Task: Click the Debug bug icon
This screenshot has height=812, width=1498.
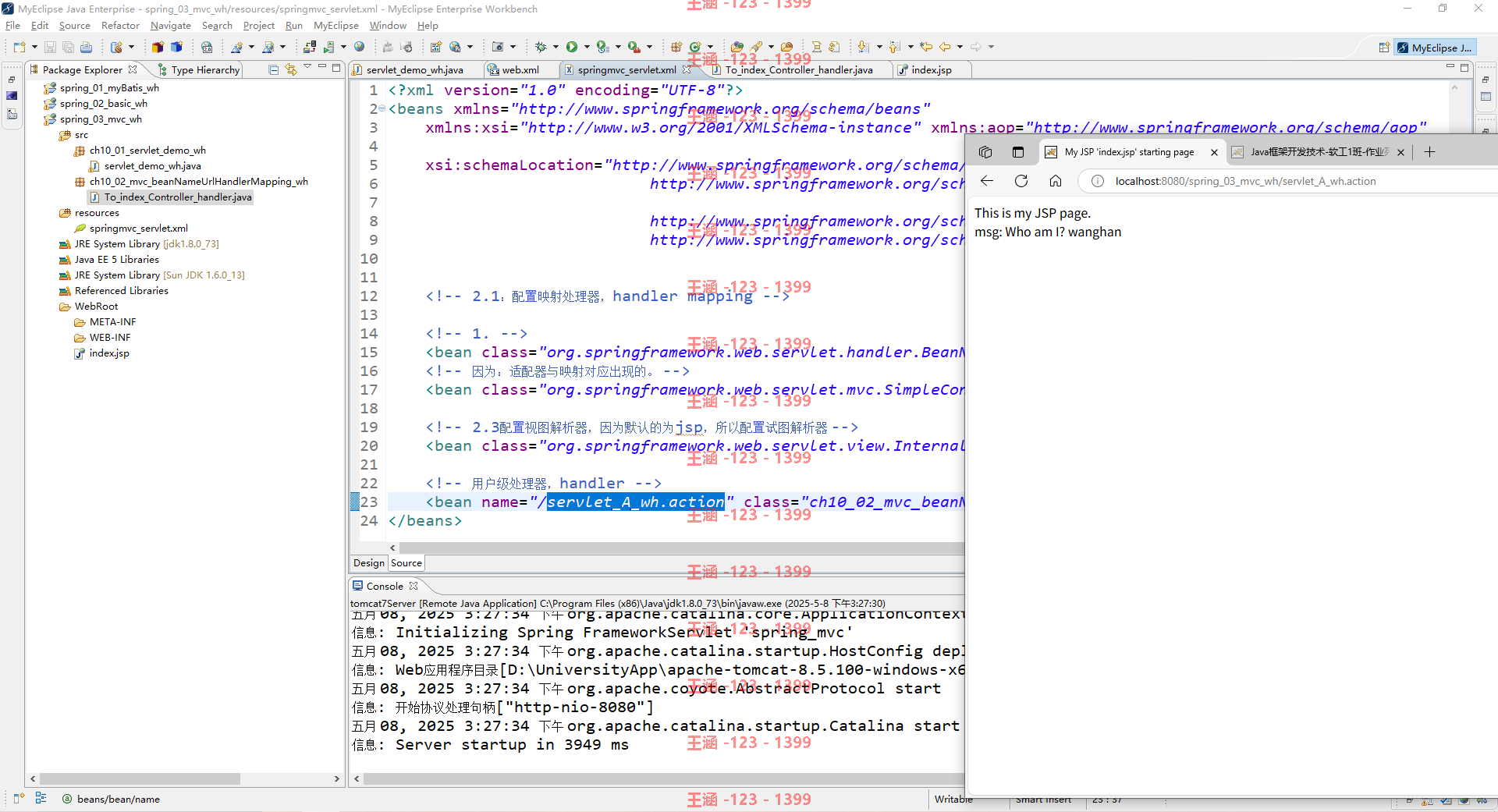Action: pyautogui.click(x=541, y=47)
